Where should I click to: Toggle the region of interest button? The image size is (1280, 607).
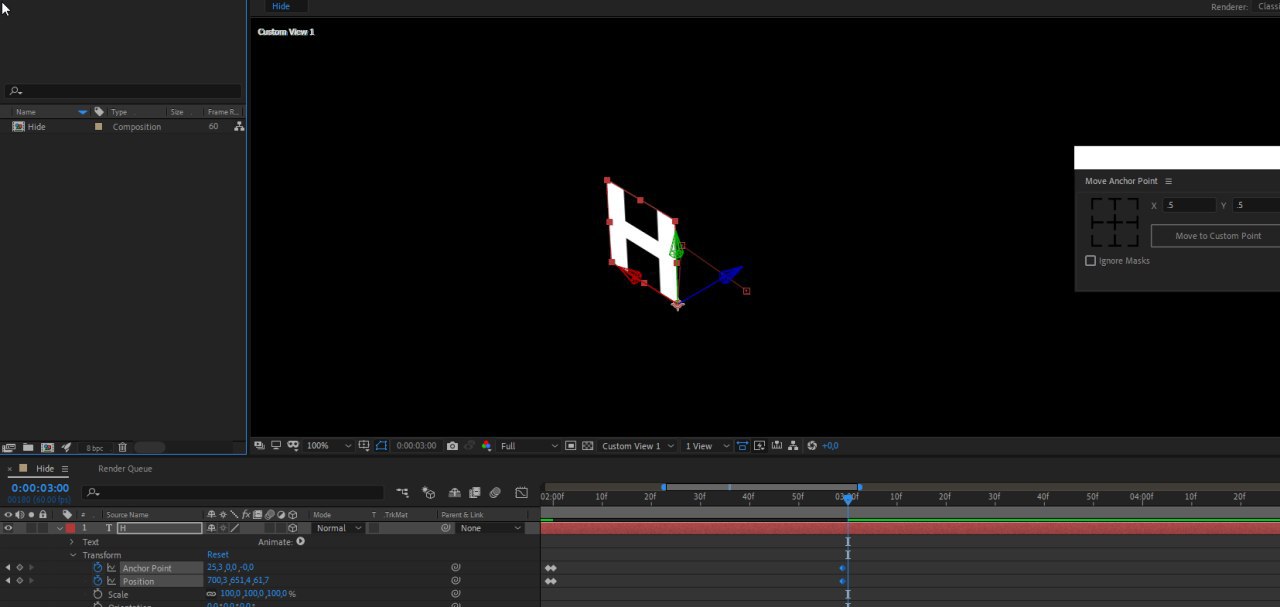(570, 446)
